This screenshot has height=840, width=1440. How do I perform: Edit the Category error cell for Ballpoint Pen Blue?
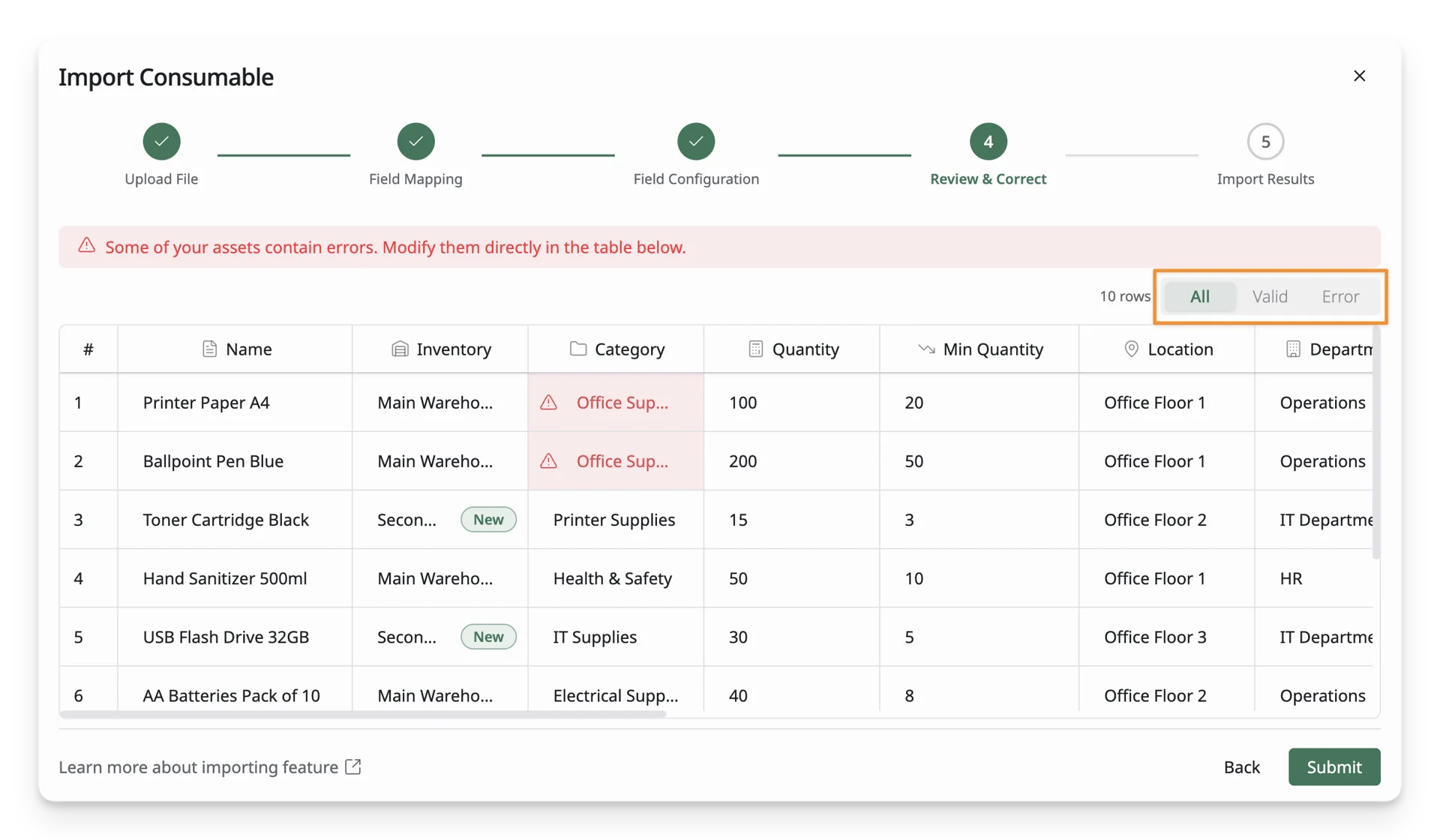[616, 460]
